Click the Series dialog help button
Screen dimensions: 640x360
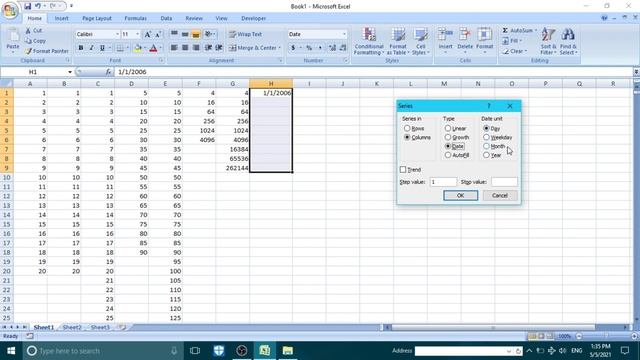(x=489, y=106)
